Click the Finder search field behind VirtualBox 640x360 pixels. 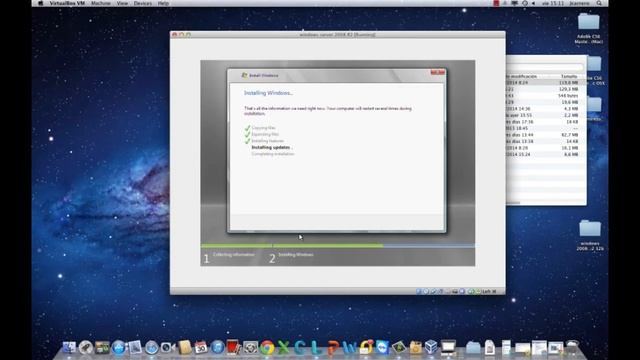tap(545, 67)
